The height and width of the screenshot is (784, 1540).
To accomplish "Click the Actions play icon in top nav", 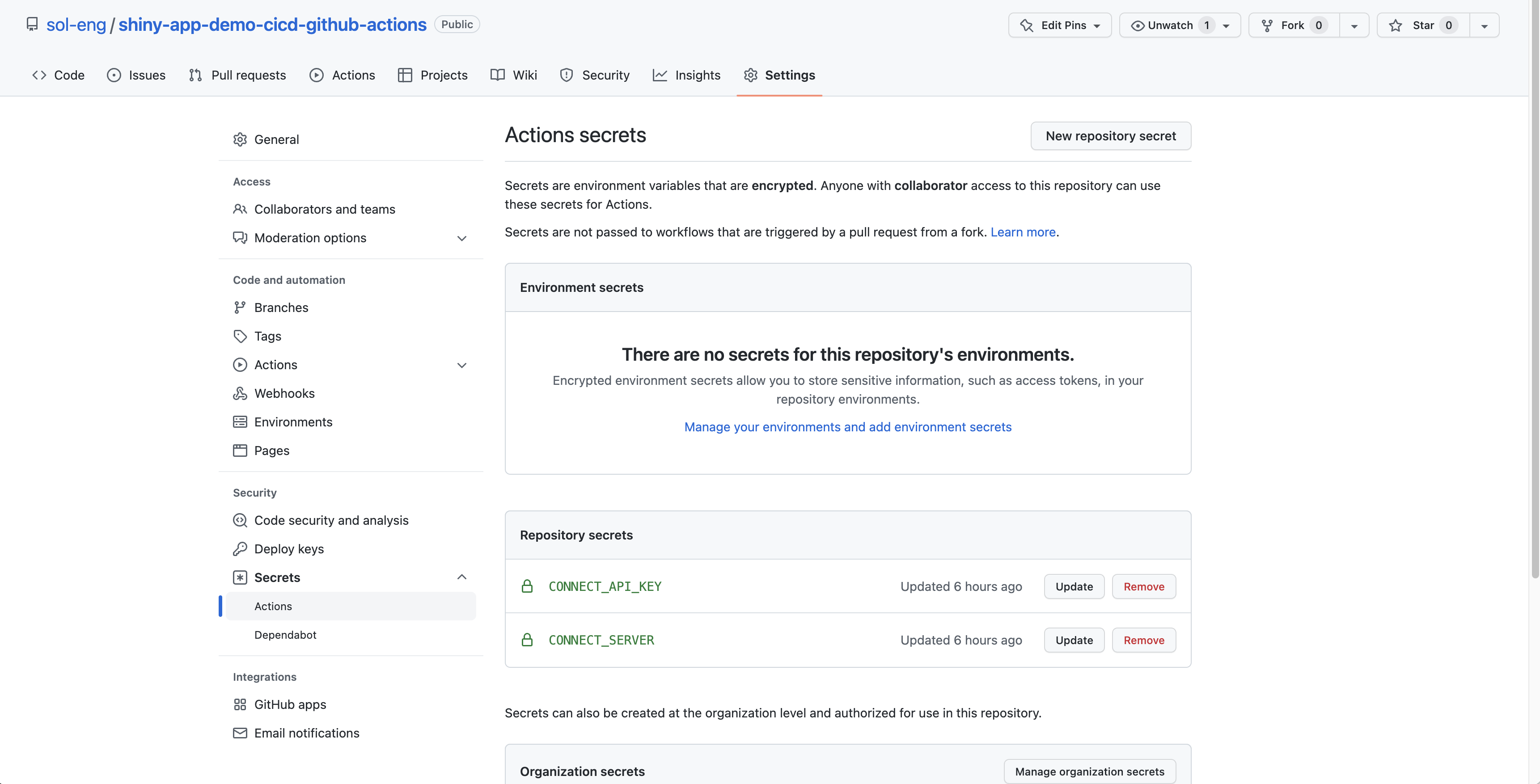I will click(x=316, y=75).
